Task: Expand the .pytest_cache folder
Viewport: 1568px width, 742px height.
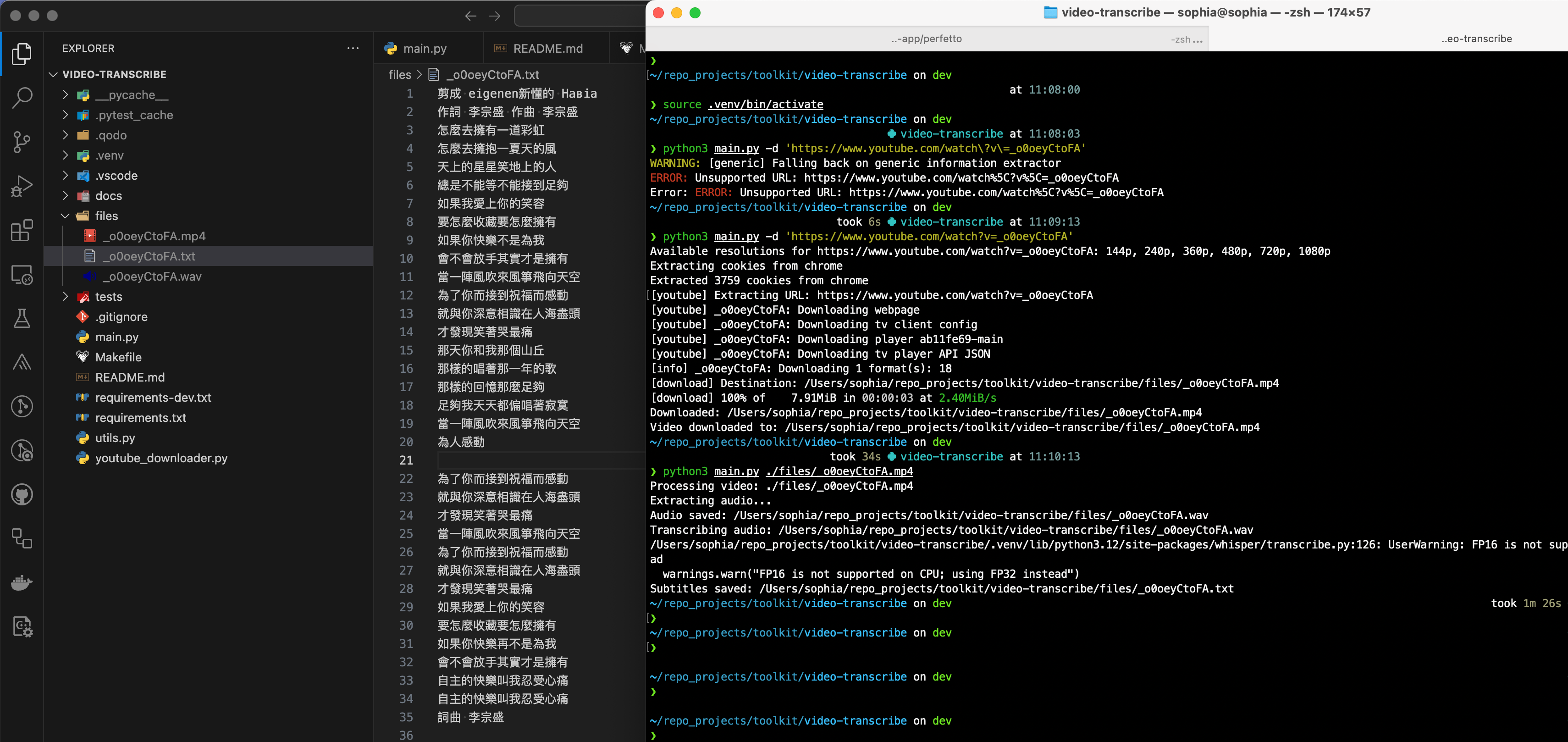Action: [66, 115]
